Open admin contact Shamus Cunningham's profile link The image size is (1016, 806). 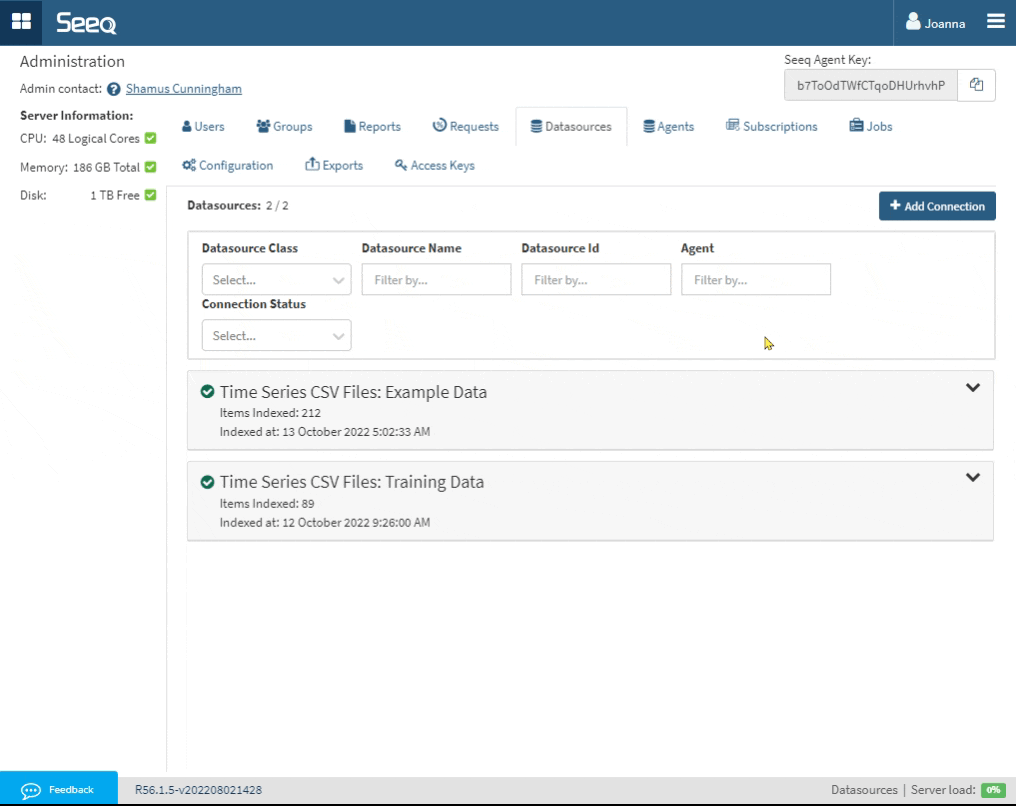pyautogui.click(x=182, y=88)
